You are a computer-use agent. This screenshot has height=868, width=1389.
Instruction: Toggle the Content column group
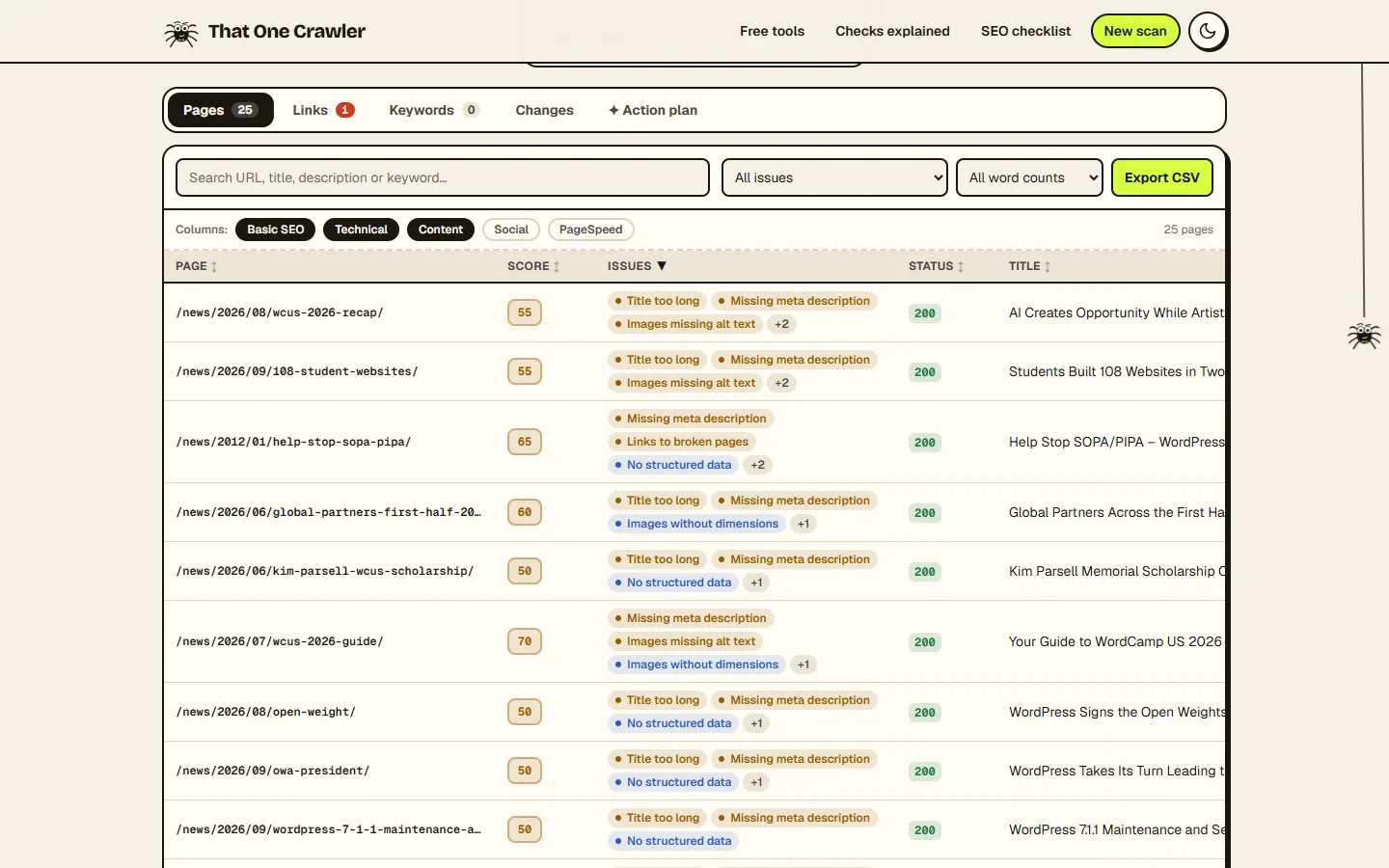point(441,230)
